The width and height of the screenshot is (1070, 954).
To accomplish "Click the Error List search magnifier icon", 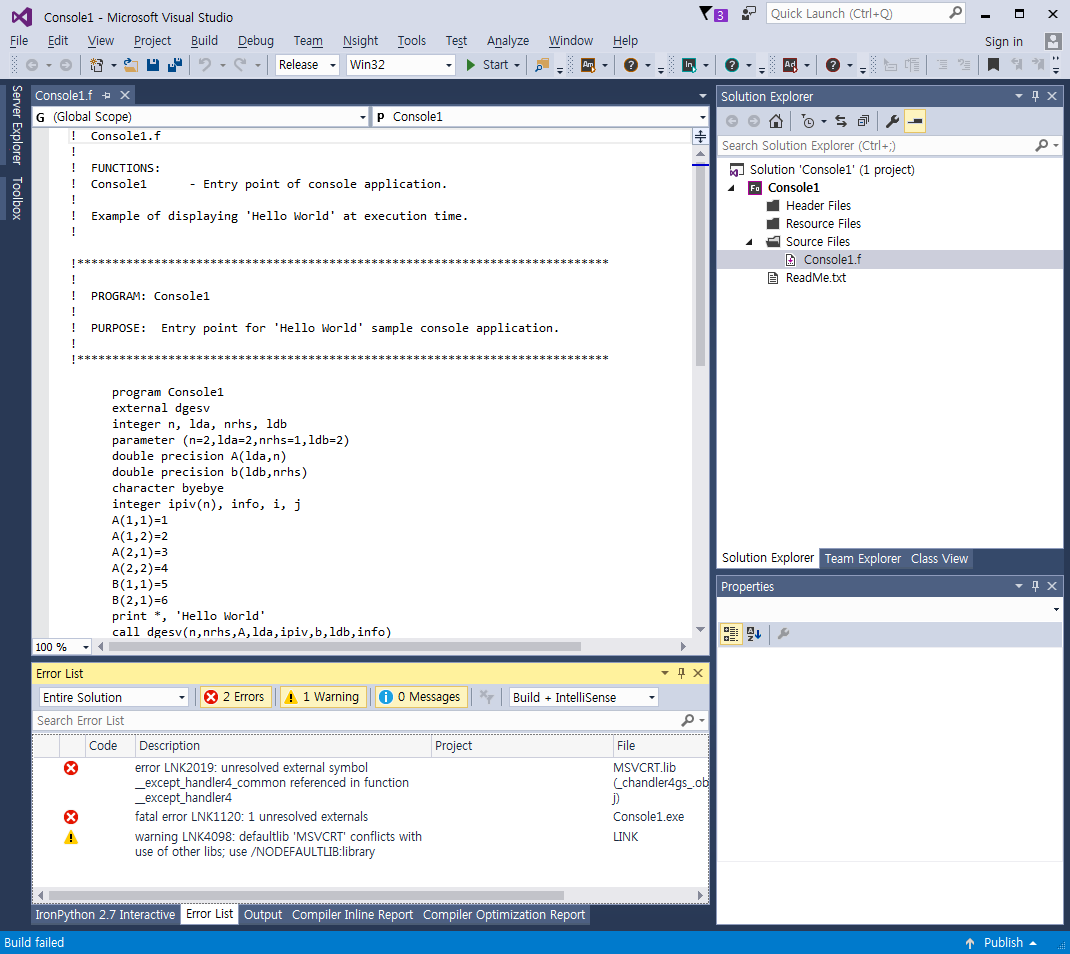I will (x=689, y=720).
